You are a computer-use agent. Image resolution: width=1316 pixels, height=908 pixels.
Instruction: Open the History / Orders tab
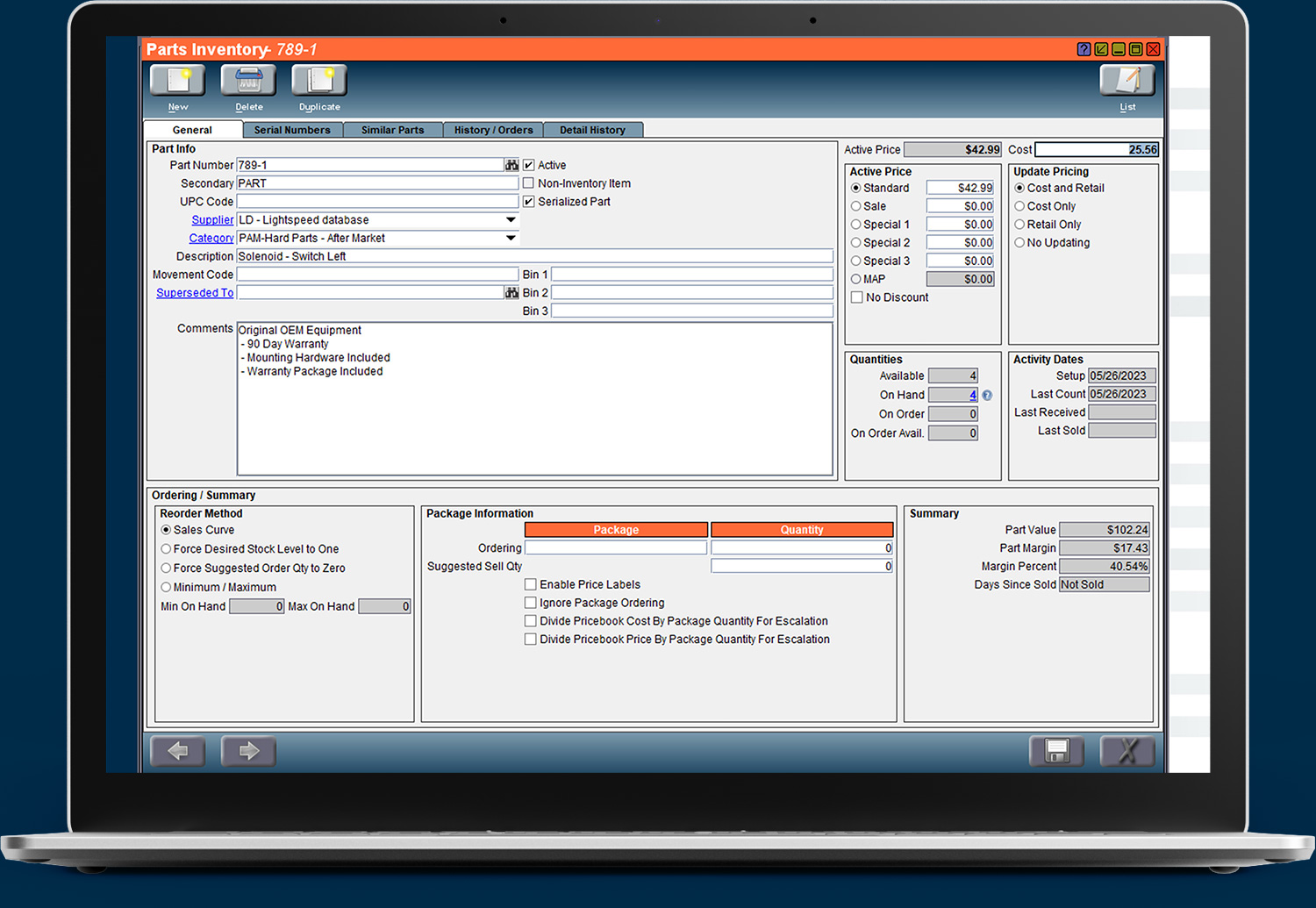(x=493, y=130)
